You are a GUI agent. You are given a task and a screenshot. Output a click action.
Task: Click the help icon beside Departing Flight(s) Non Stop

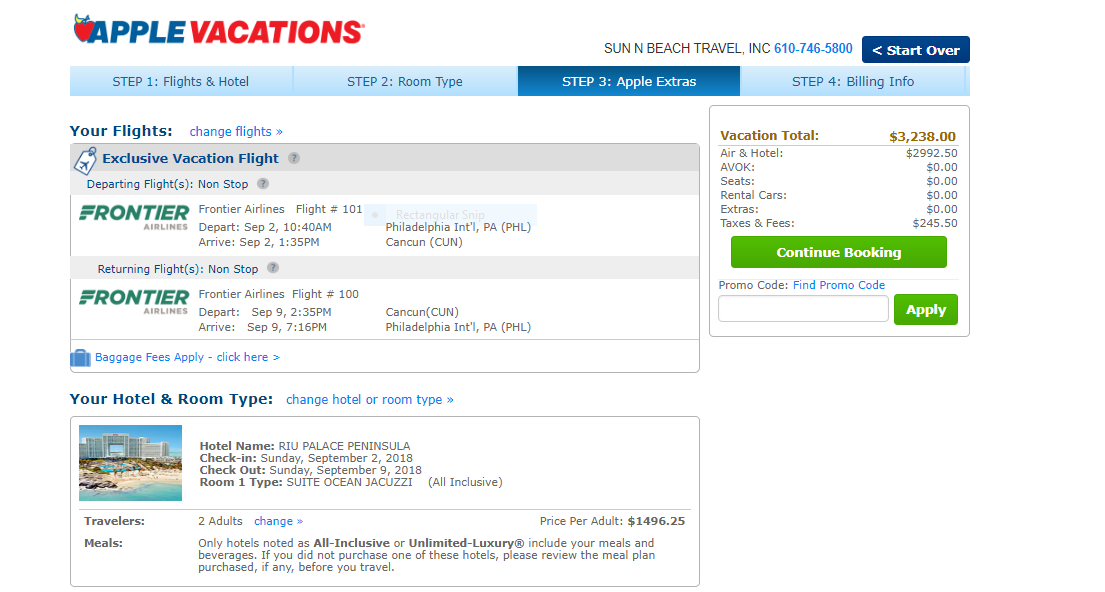pyautogui.click(x=262, y=184)
